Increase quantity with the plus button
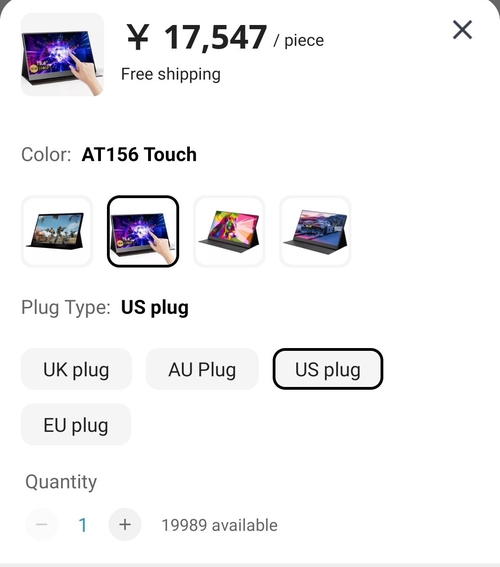Screen dimensions: 500x567 [125, 524]
